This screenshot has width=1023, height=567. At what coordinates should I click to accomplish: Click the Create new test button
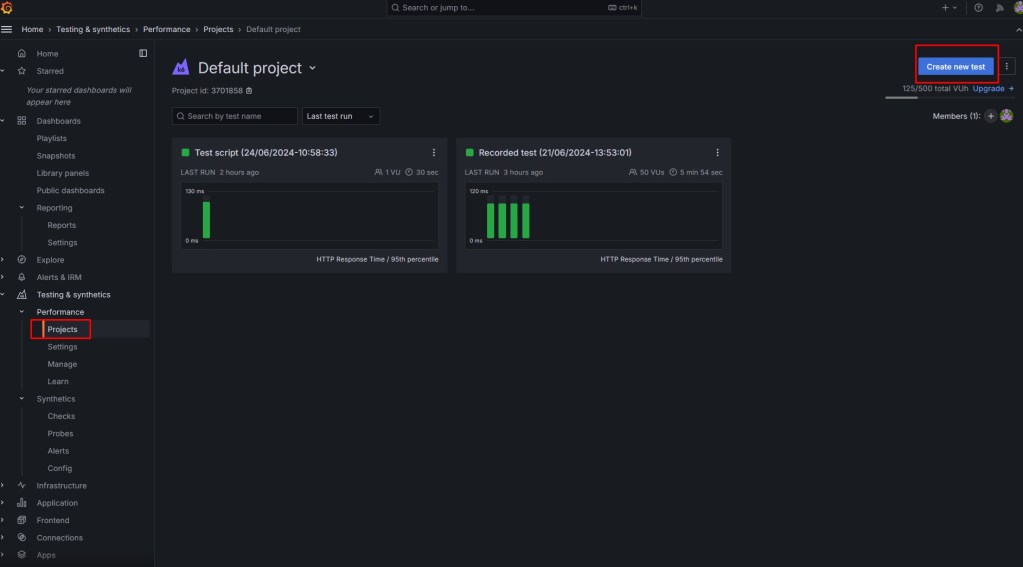(x=955, y=67)
